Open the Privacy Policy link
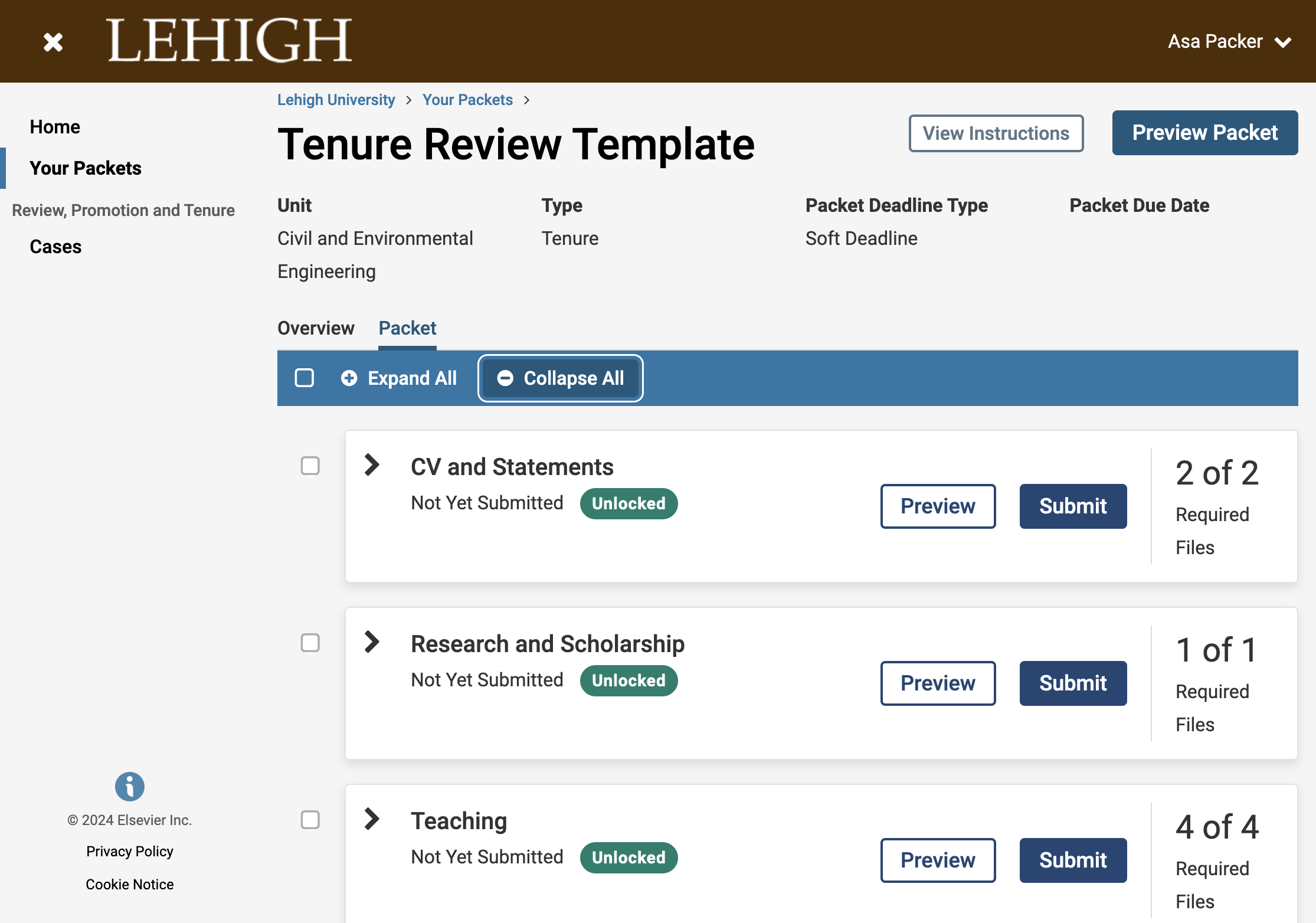The image size is (1316, 923). pos(130,851)
